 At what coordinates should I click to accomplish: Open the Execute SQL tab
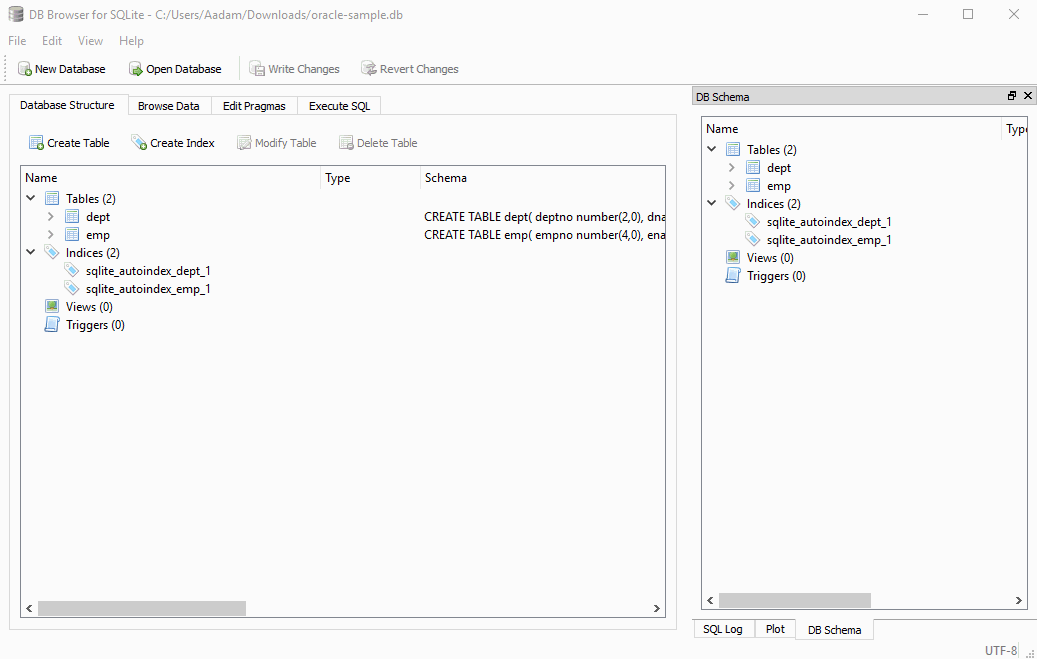point(337,105)
